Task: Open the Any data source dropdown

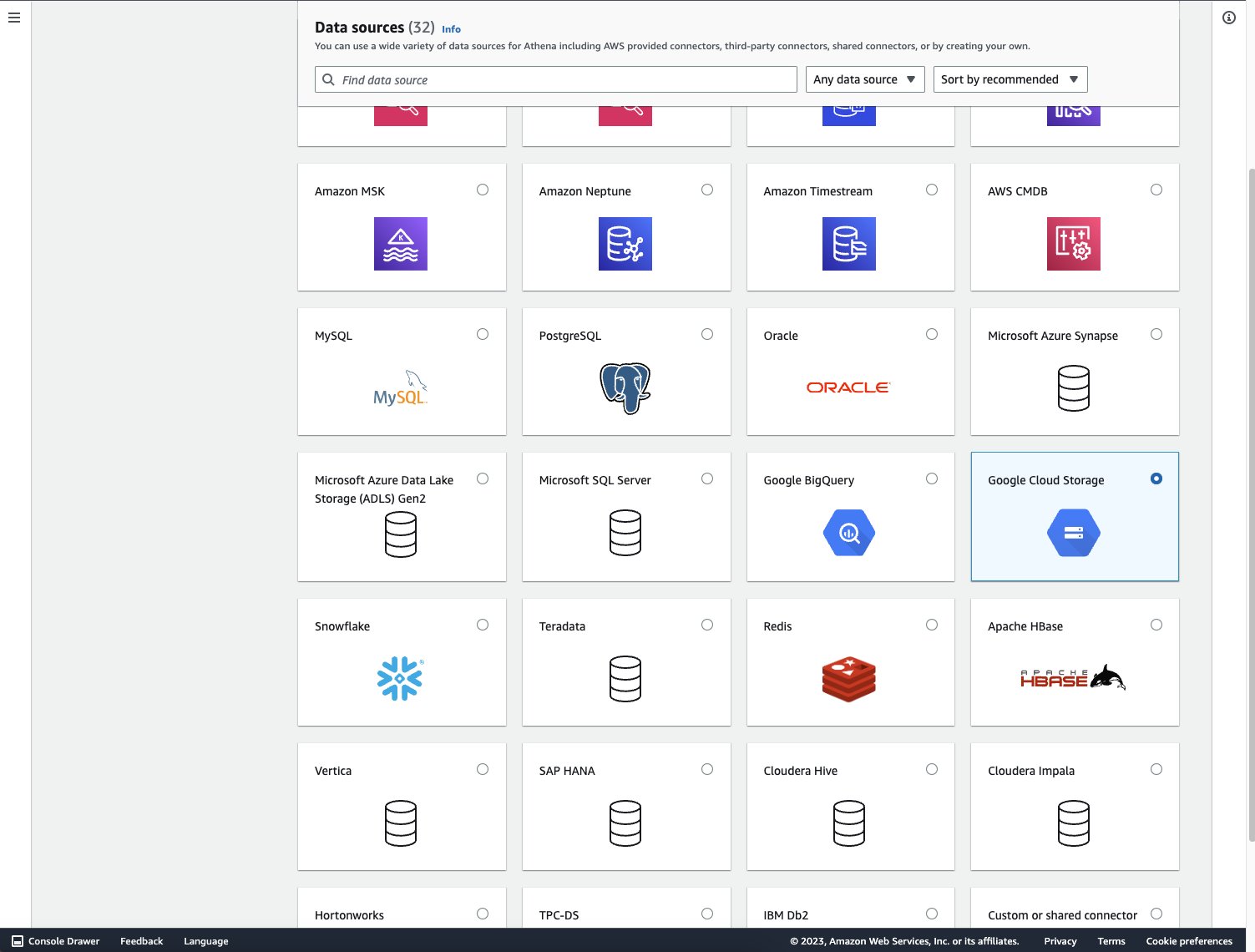Action: pos(865,79)
